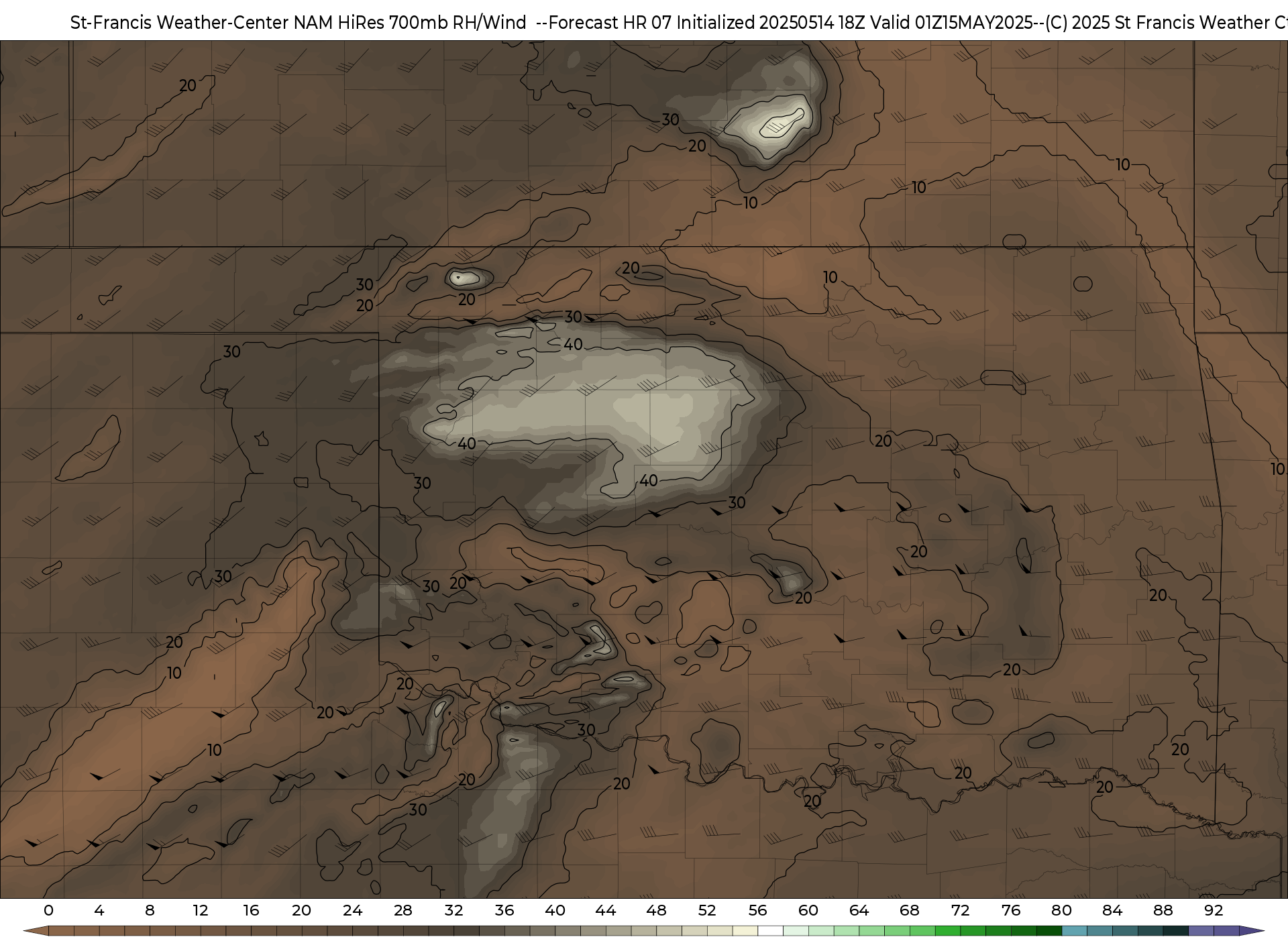Click the colorbar label '56'
This screenshot has width=1288, height=939.
coord(758,910)
